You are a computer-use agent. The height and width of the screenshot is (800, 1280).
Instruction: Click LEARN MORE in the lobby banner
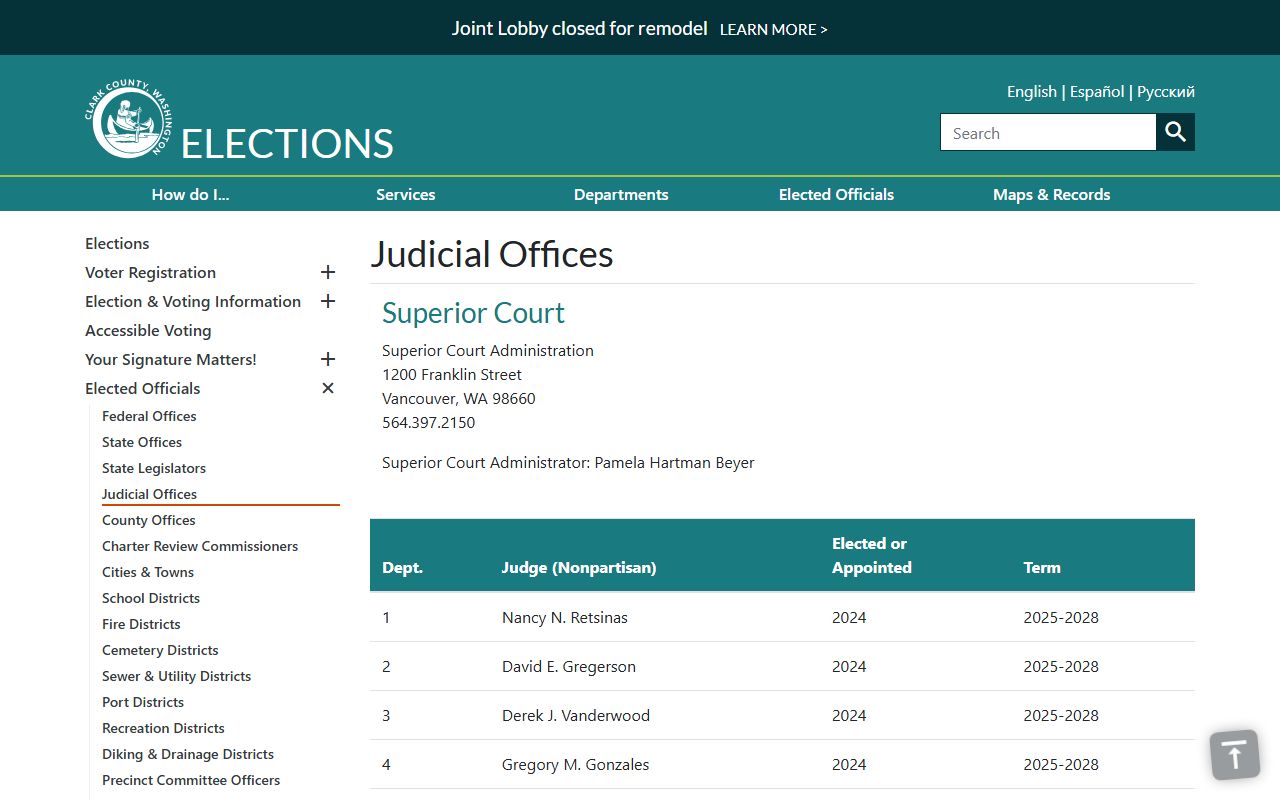click(774, 29)
